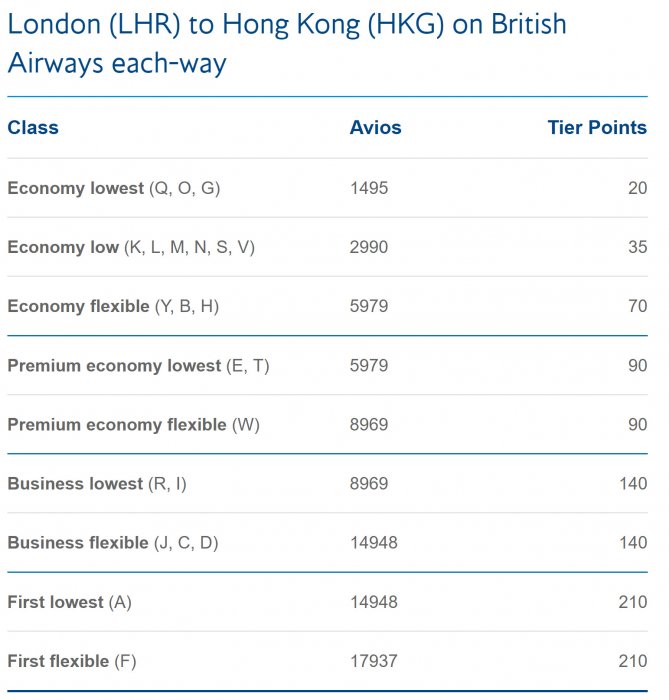Select the Business flexible (J, C, D) label

[x=113, y=542]
